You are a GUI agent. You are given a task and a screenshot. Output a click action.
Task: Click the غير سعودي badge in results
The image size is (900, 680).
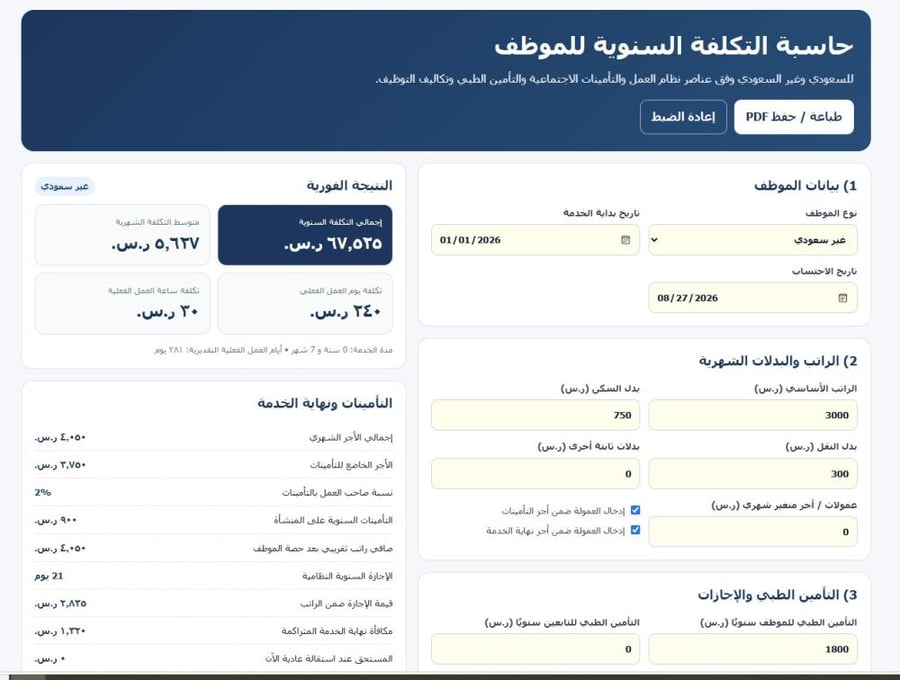pyautogui.click(x=65, y=186)
